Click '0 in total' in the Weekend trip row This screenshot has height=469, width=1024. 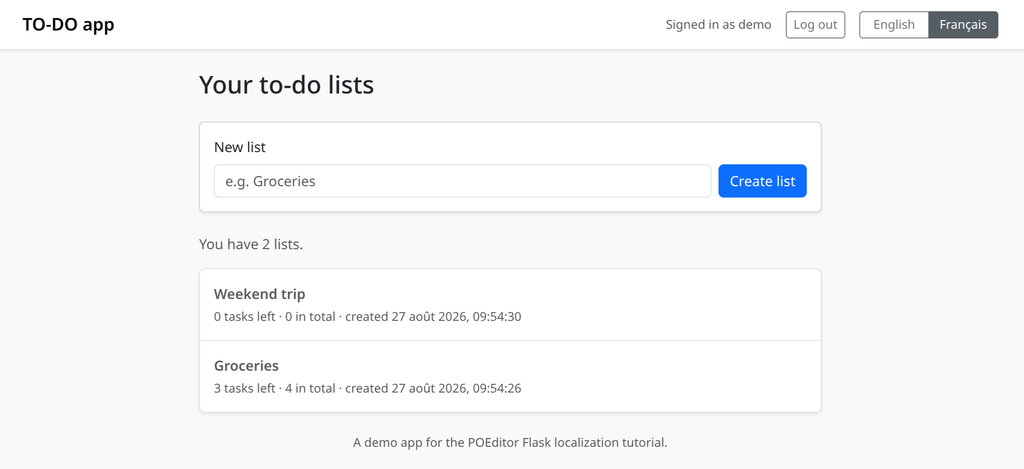(310, 317)
